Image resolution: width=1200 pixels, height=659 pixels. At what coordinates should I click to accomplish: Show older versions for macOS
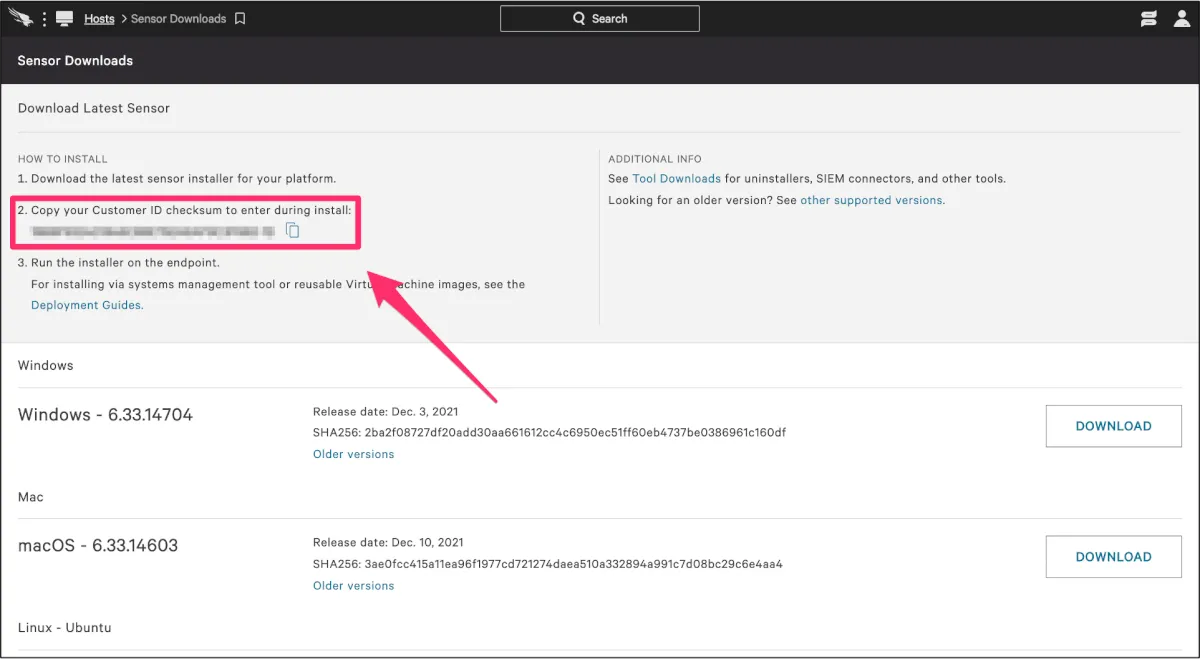tap(353, 585)
